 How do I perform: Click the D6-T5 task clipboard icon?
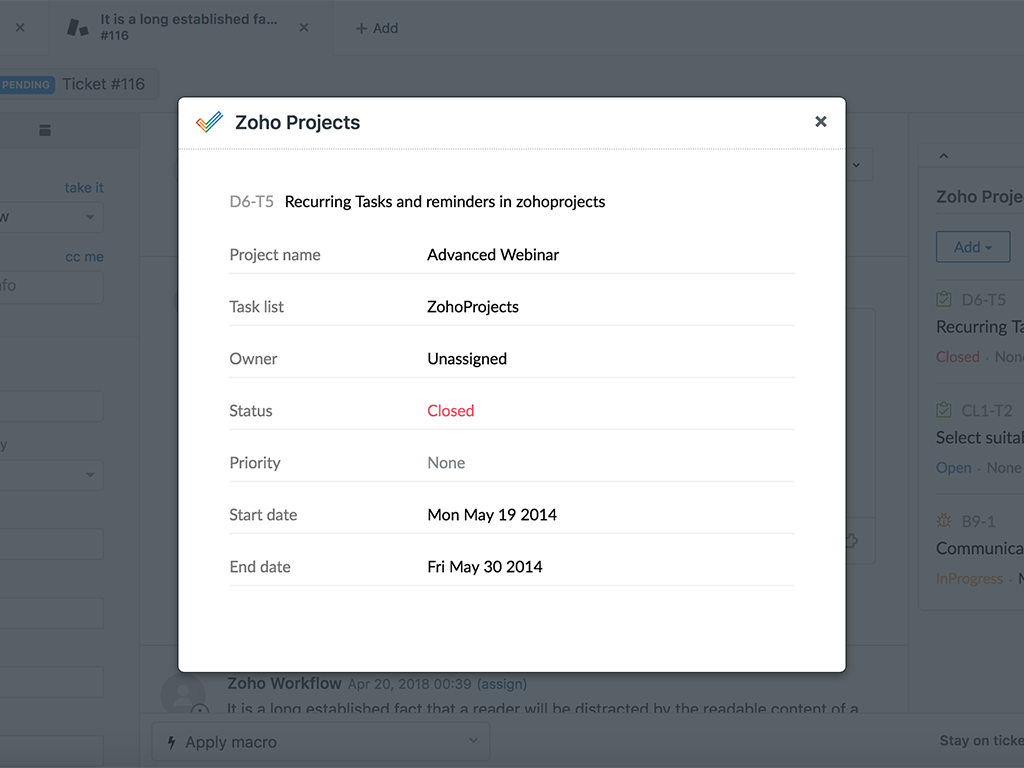point(943,299)
